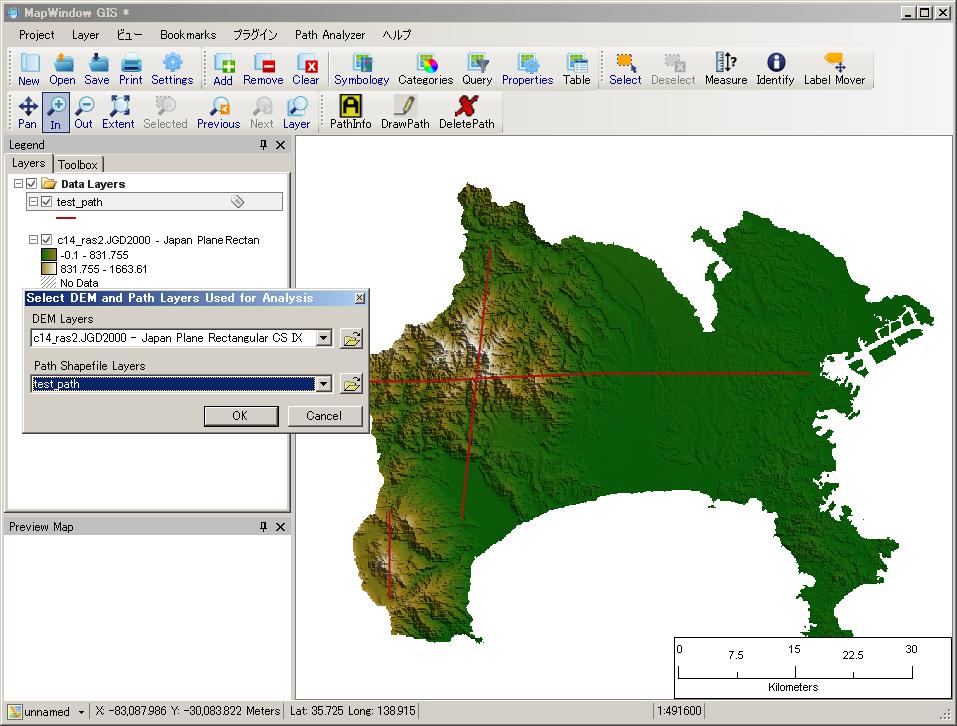957x726 pixels.
Task: Collapse the Data Layers tree group
Action: 18,184
